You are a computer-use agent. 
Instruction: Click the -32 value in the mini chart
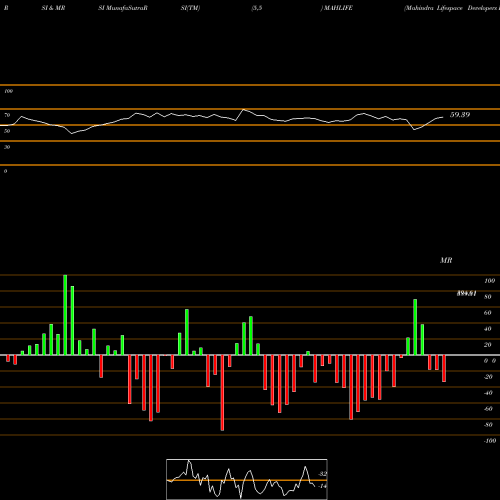coord(323,474)
